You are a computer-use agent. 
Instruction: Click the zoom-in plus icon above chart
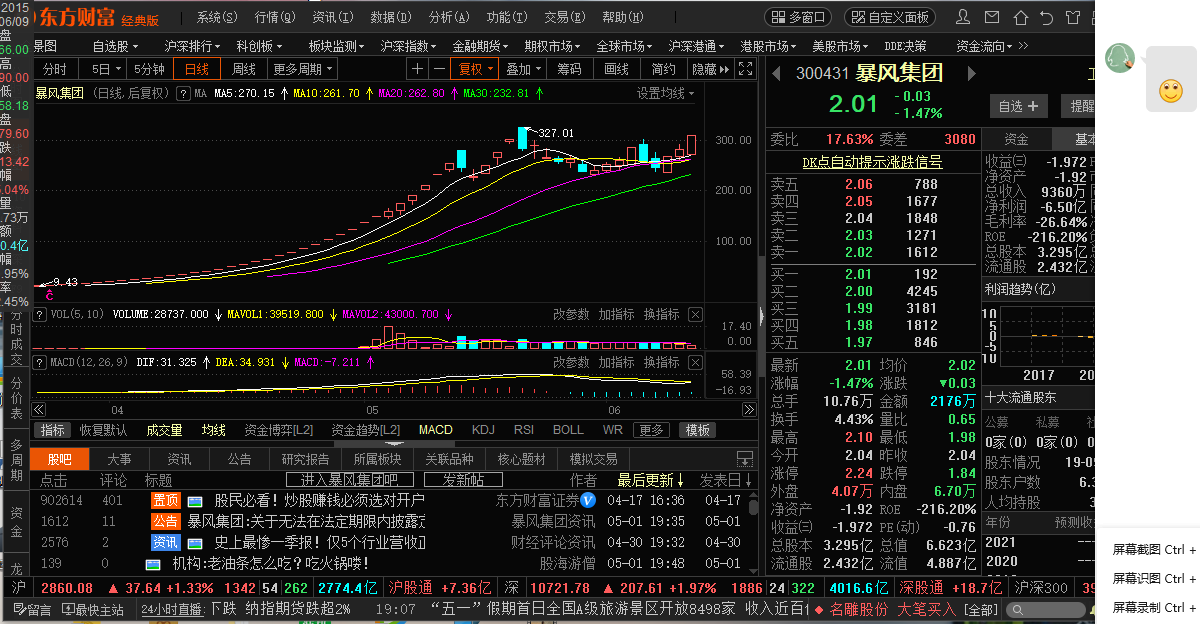point(417,69)
